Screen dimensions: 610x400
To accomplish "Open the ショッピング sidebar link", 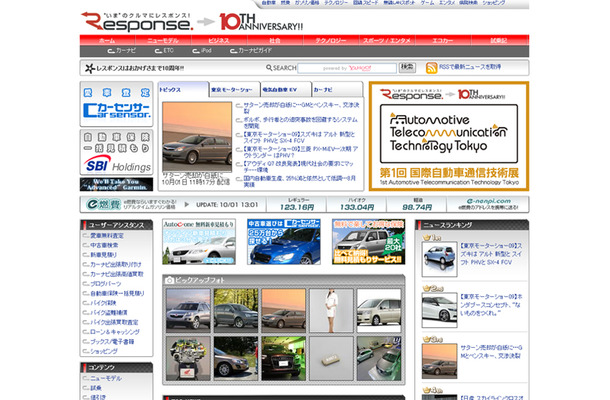I will [x=104, y=351].
